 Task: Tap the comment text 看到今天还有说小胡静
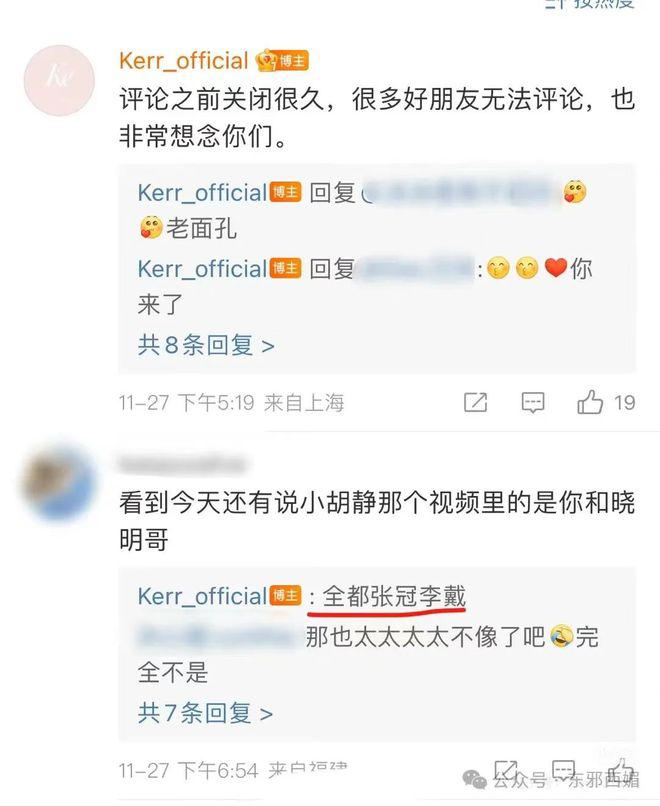tap(377, 521)
